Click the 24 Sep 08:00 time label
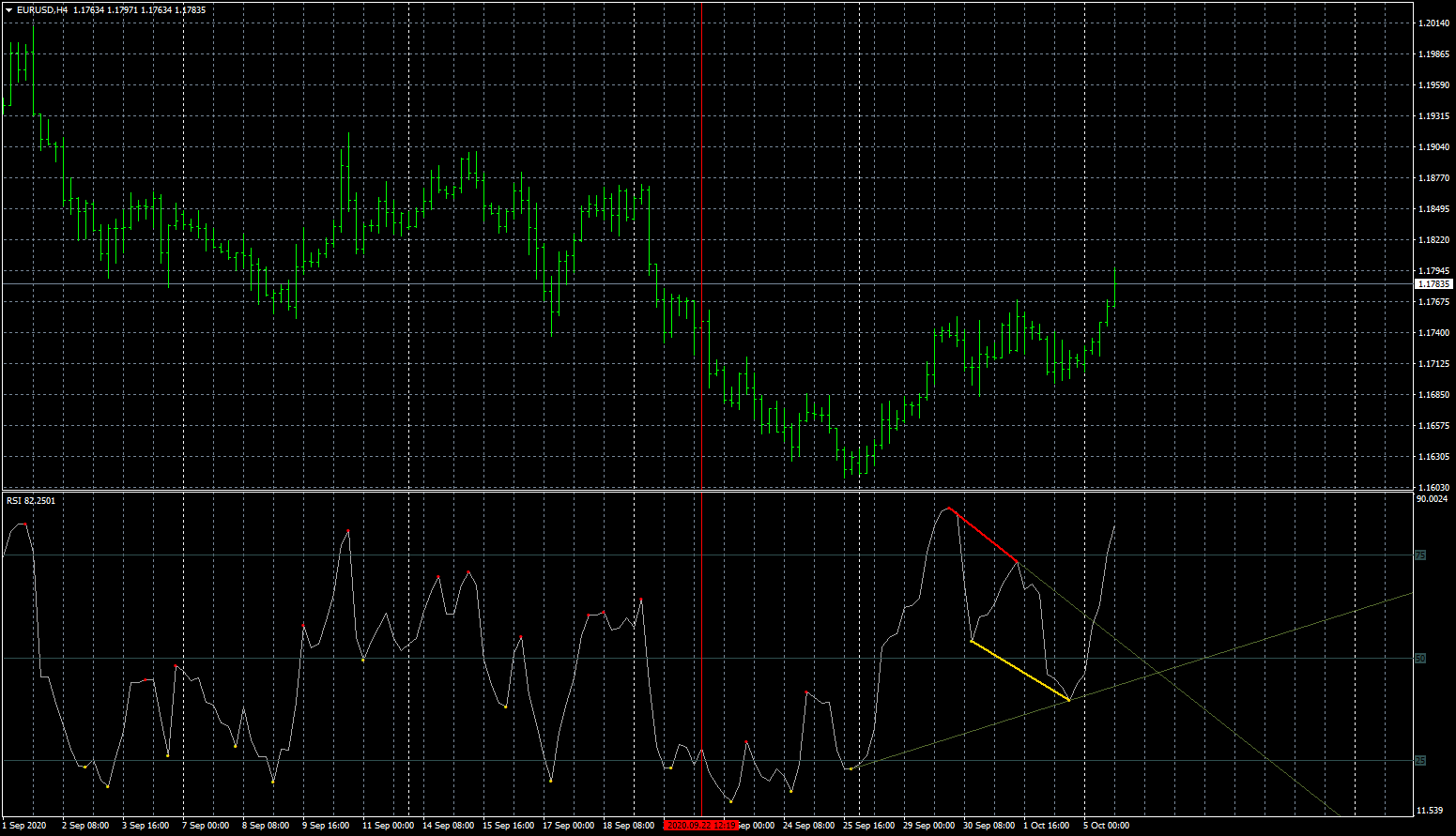The width and height of the screenshot is (1456, 836). (809, 826)
